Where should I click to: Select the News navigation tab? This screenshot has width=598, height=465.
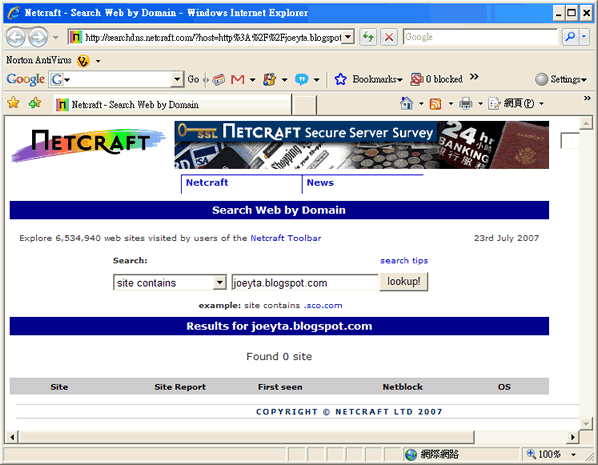(x=320, y=183)
